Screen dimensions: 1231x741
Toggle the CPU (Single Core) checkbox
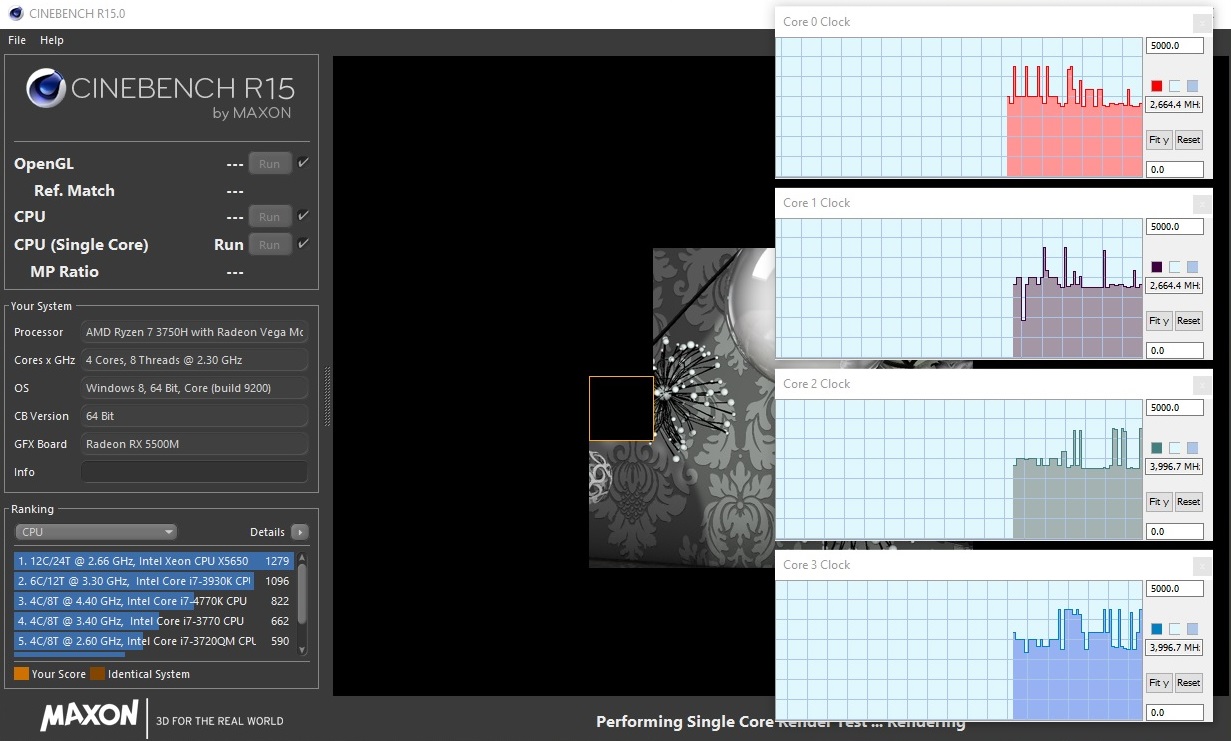303,244
